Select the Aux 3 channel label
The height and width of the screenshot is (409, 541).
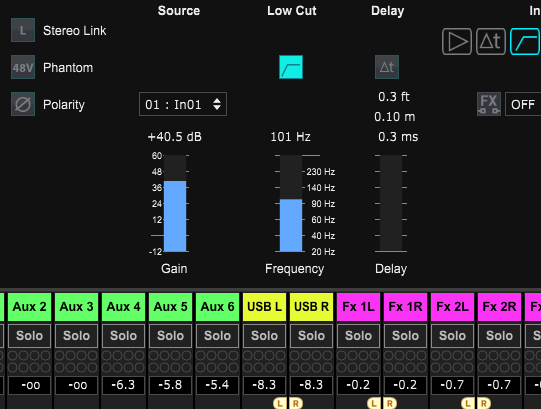(x=76, y=307)
